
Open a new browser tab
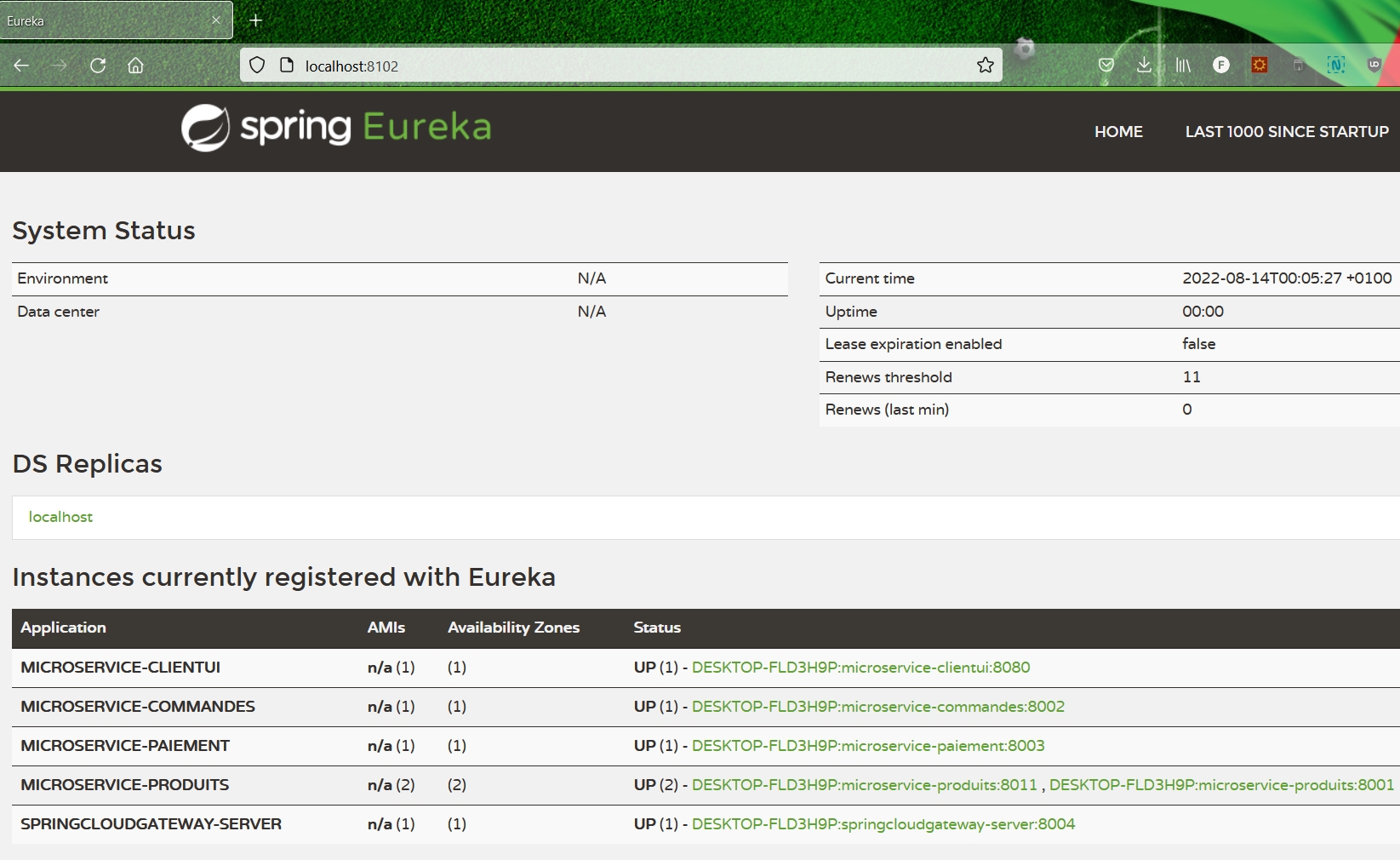(x=255, y=20)
